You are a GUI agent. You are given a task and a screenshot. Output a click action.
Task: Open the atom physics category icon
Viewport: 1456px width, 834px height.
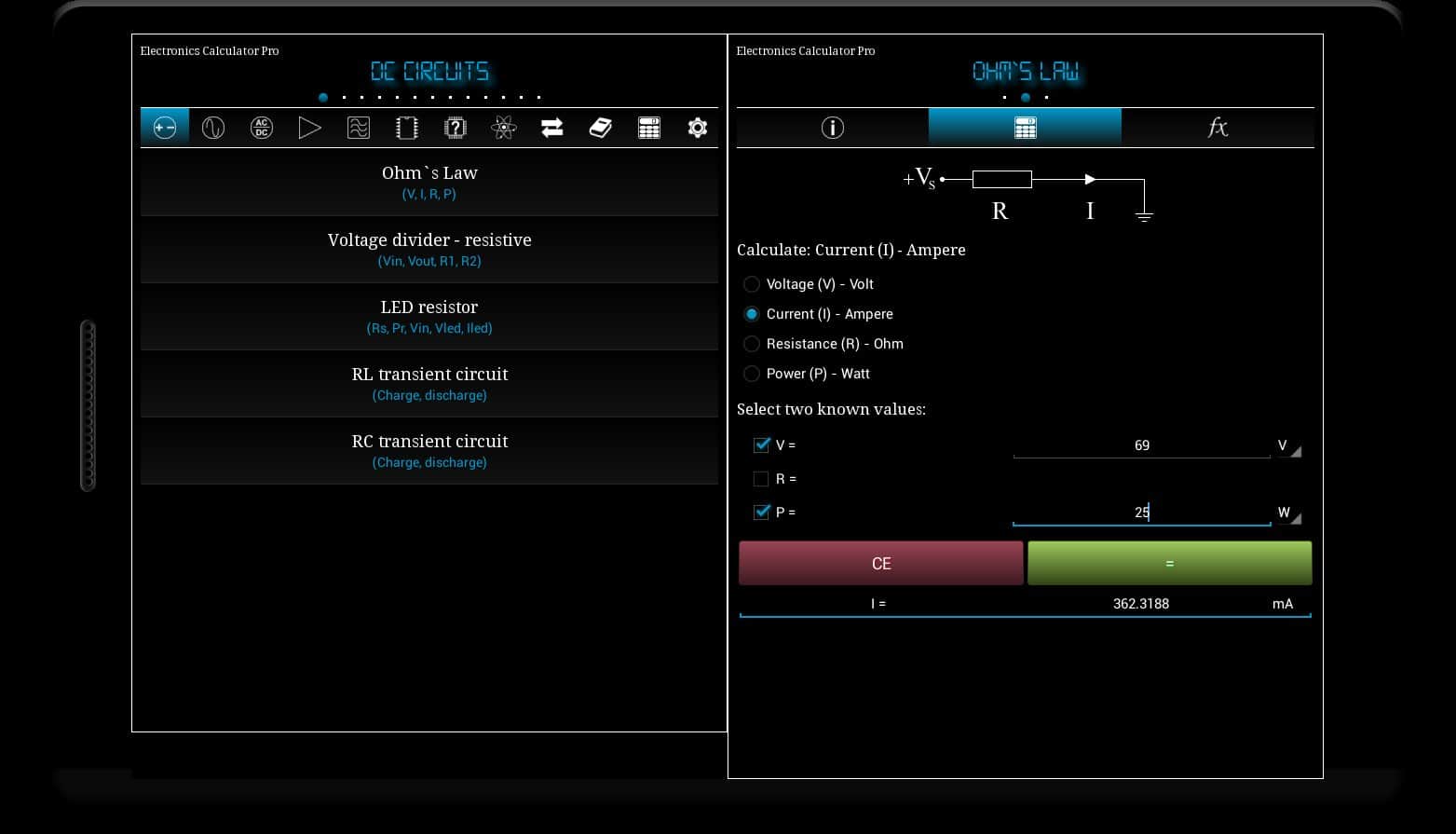pos(504,128)
